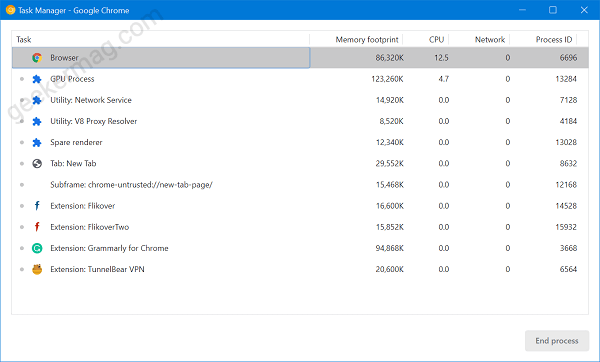600x362 pixels.
Task: Click the blue Flikover extension icon
Action: click(x=37, y=206)
